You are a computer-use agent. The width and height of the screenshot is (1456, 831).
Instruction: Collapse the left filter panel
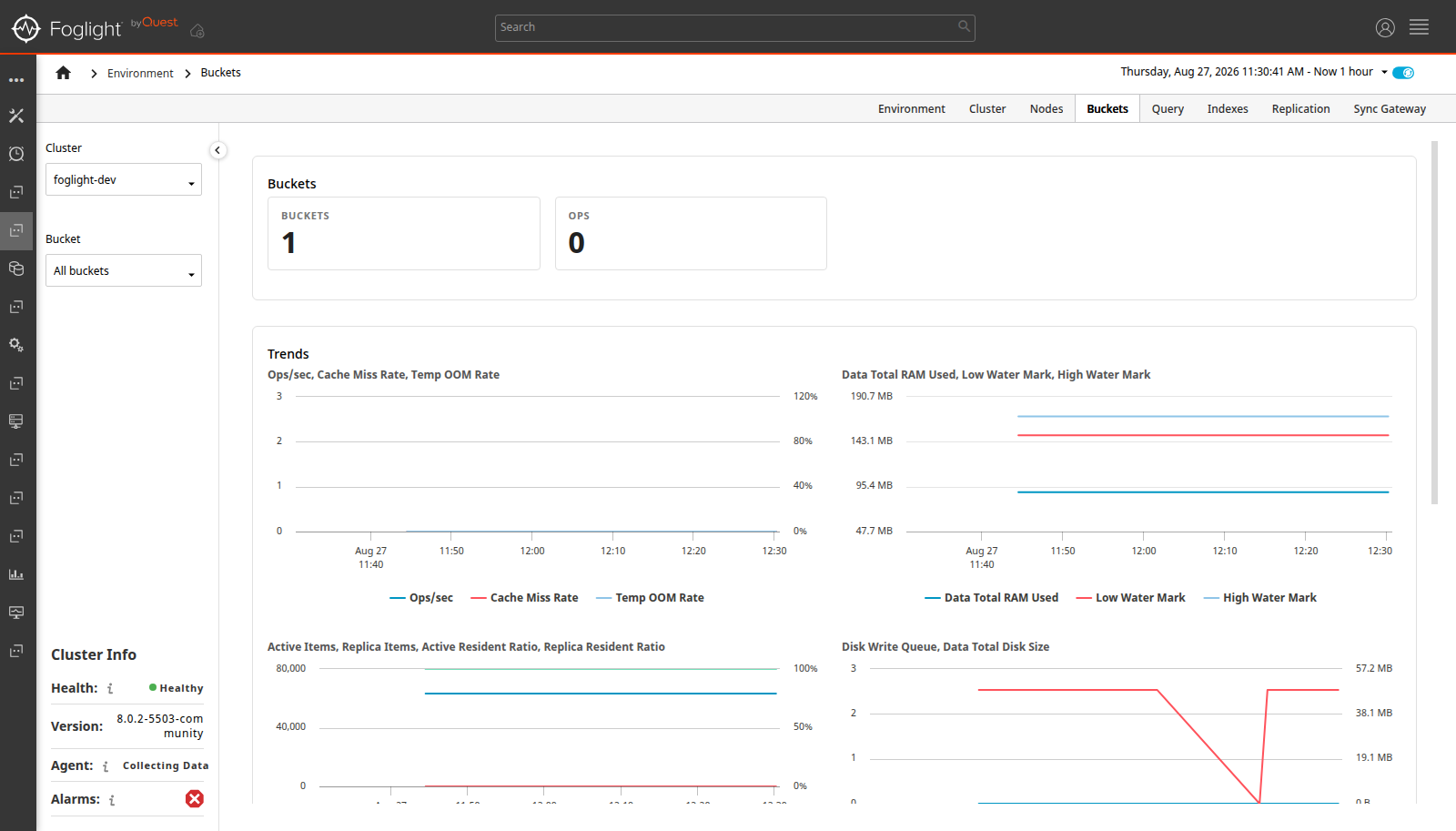pos(217,150)
